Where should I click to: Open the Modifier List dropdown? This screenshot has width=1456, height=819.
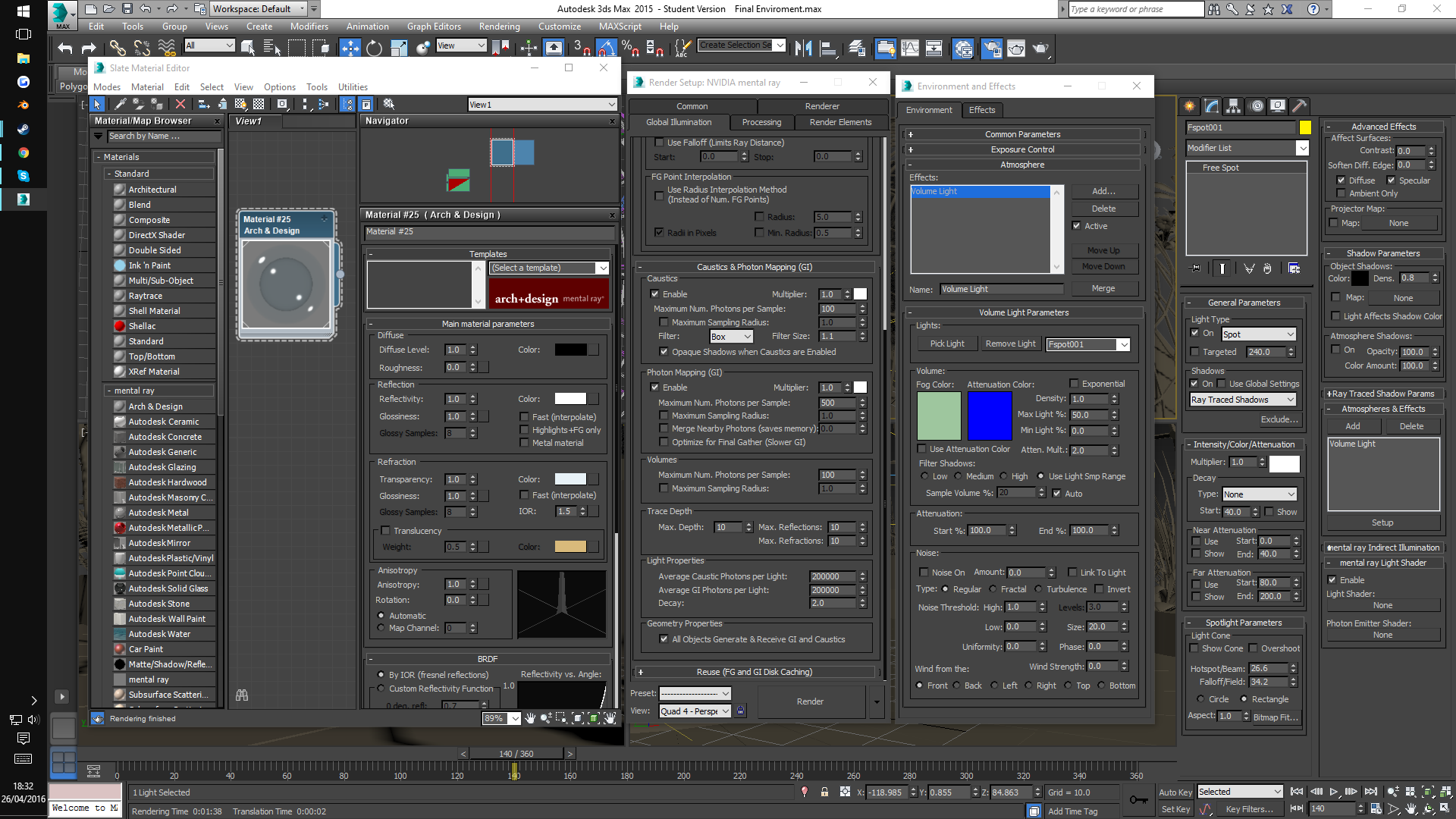[1247, 148]
